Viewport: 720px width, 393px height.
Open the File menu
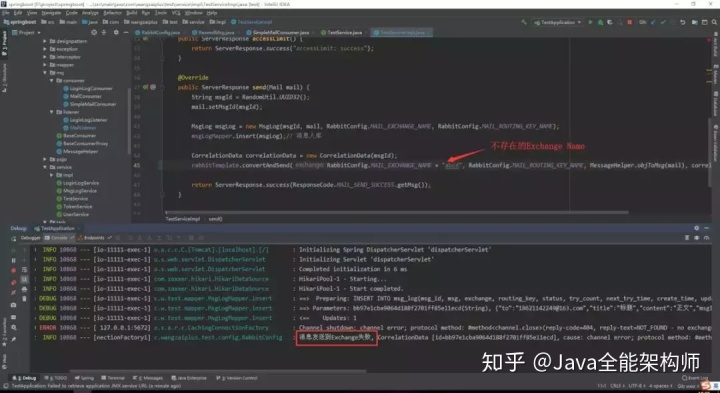point(6,13)
